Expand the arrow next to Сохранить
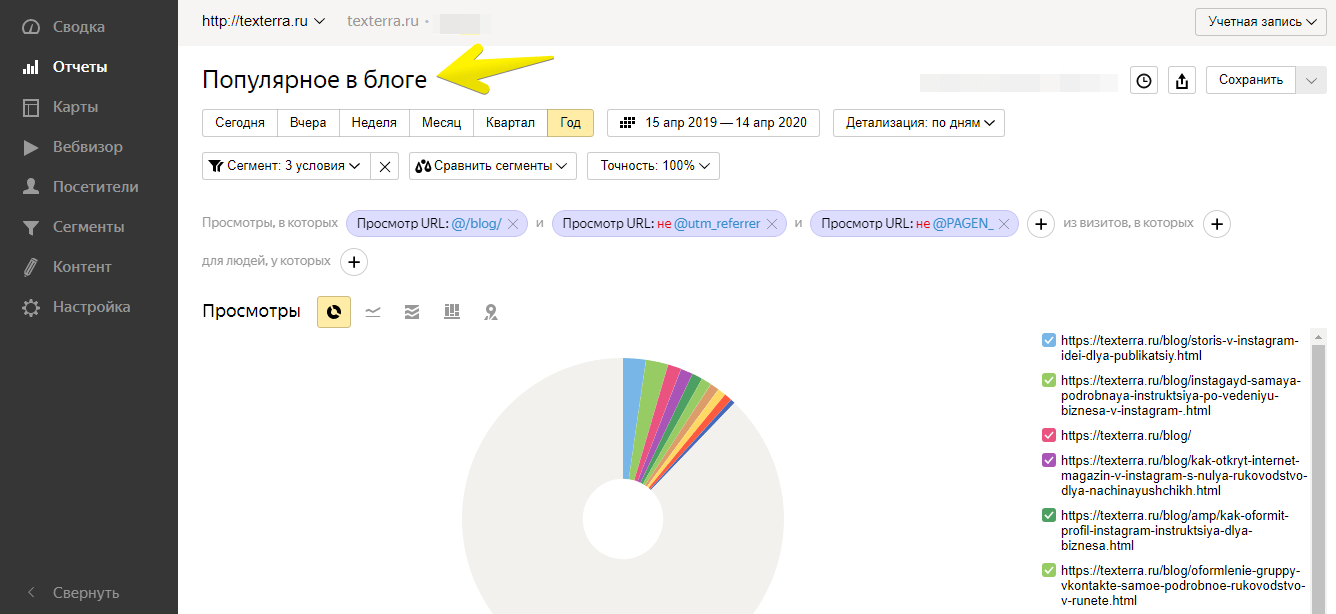Image resolution: width=1336 pixels, height=614 pixels. click(x=1311, y=80)
